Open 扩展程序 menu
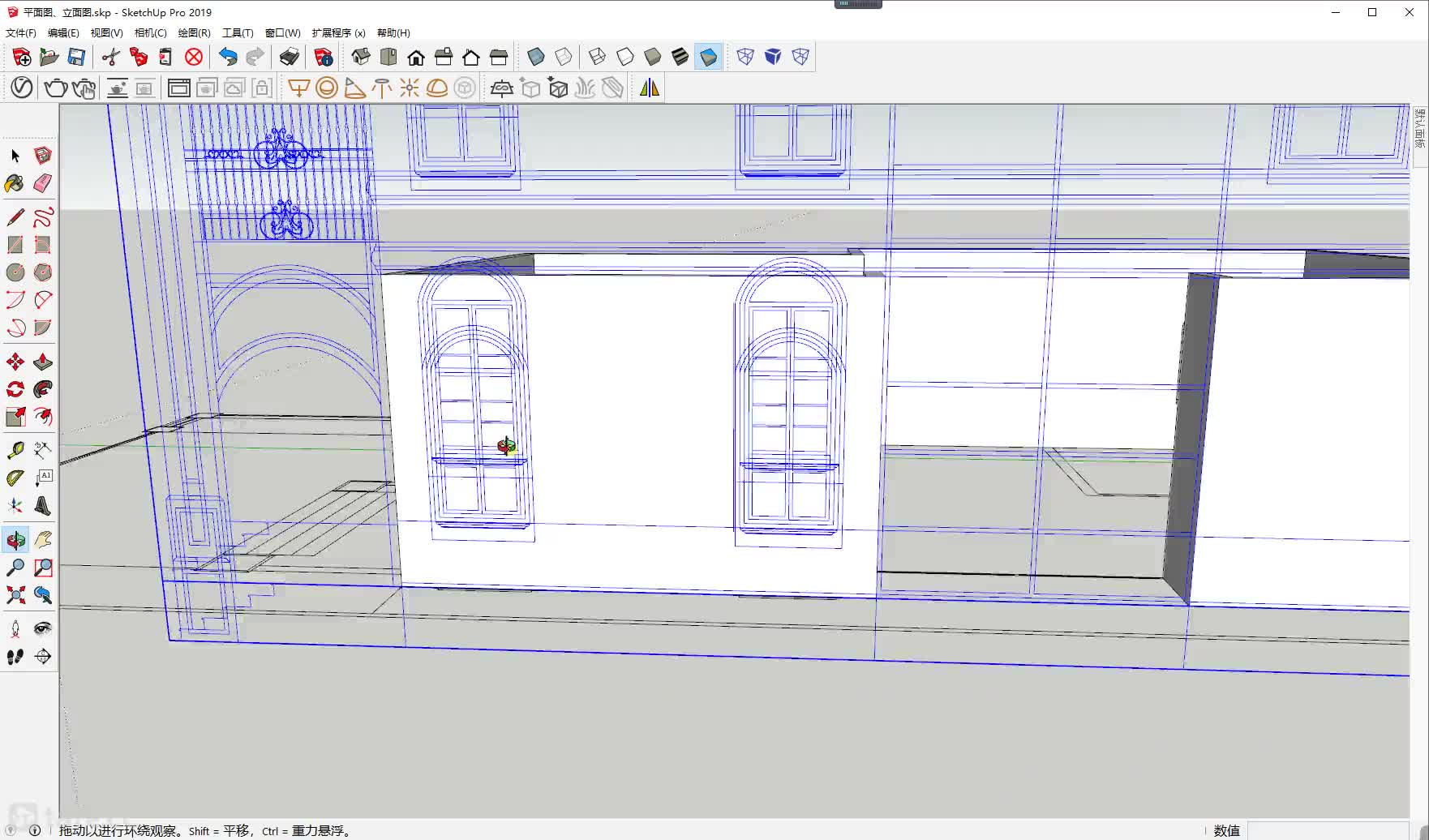This screenshot has width=1429, height=840. tap(338, 32)
